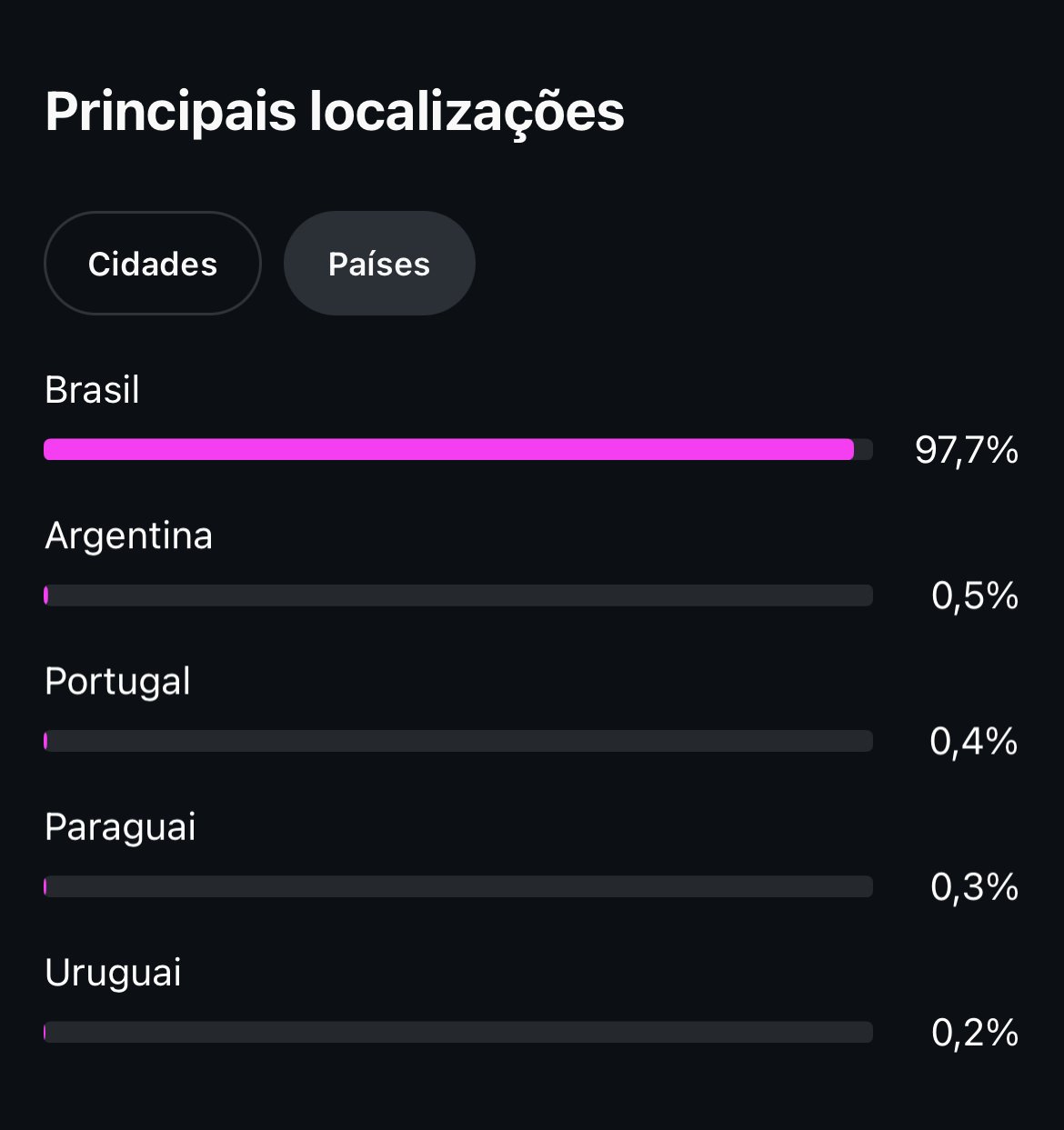Click the Principais localizações heading
This screenshot has width=1064, height=1130.
[x=335, y=113]
